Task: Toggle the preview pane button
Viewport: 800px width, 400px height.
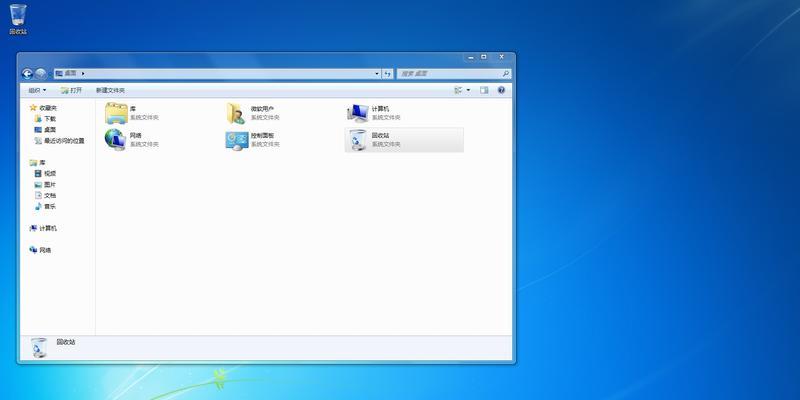Action: 484,90
